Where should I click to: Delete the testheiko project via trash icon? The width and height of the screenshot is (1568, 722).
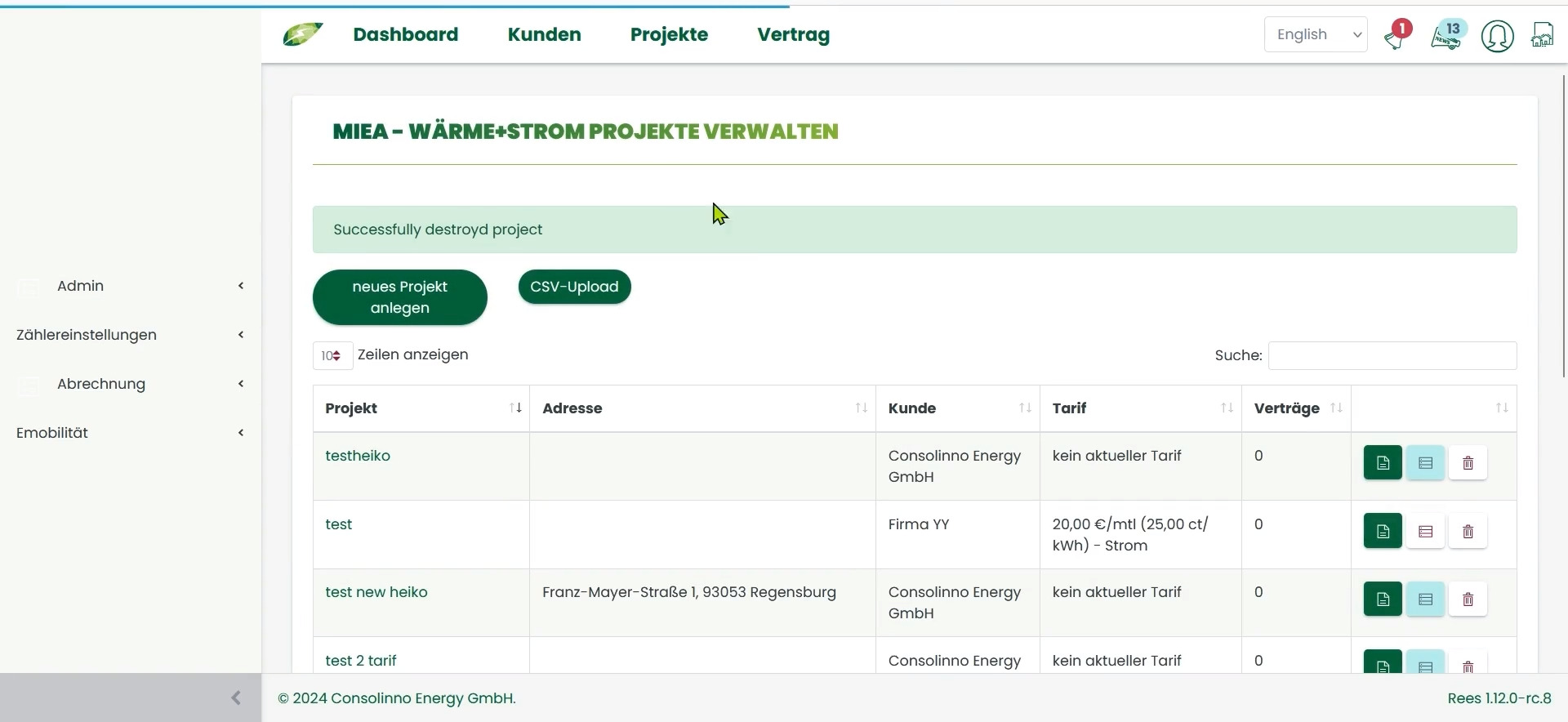[x=1468, y=463]
